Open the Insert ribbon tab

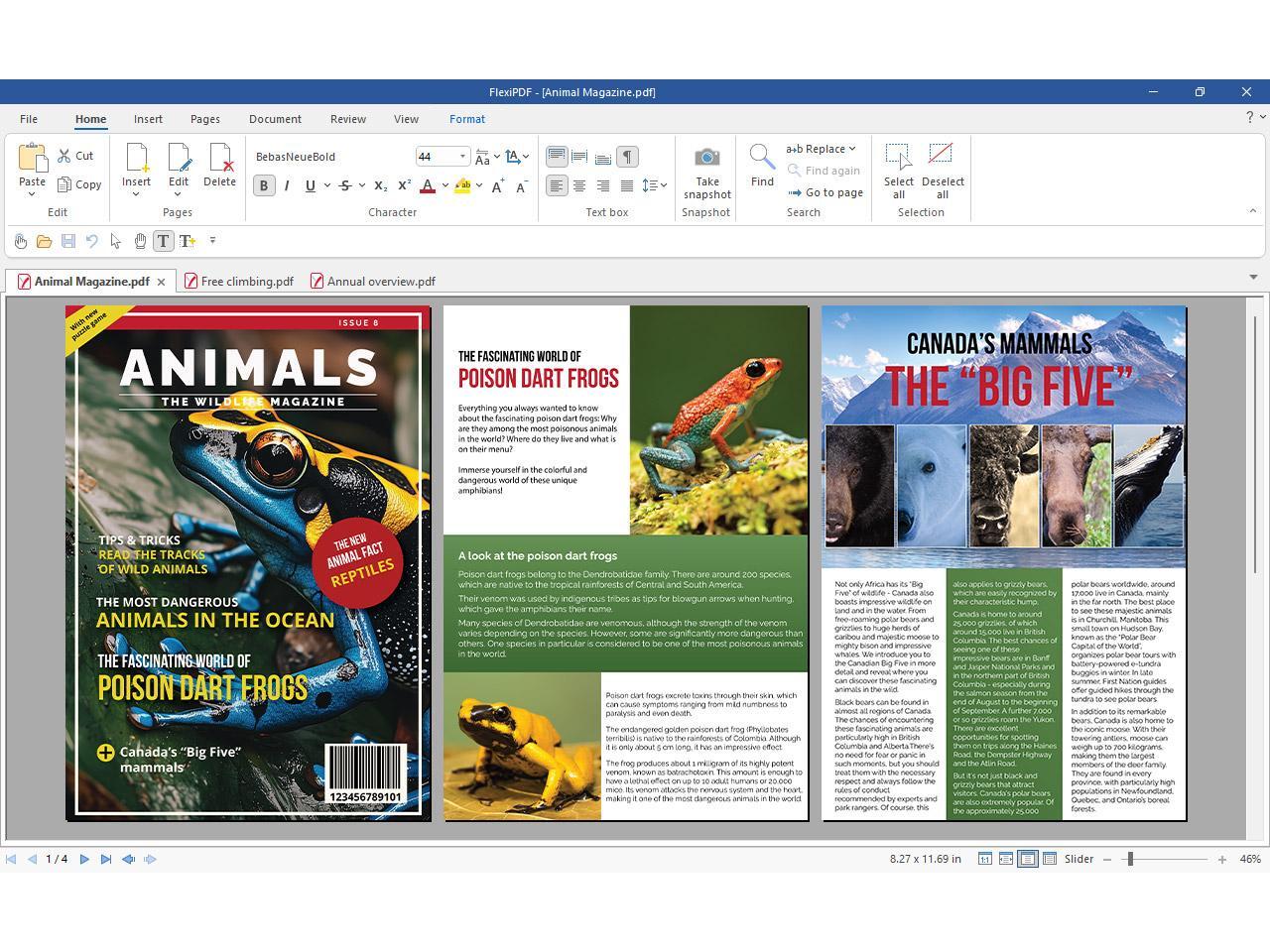(x=148, y=119)
